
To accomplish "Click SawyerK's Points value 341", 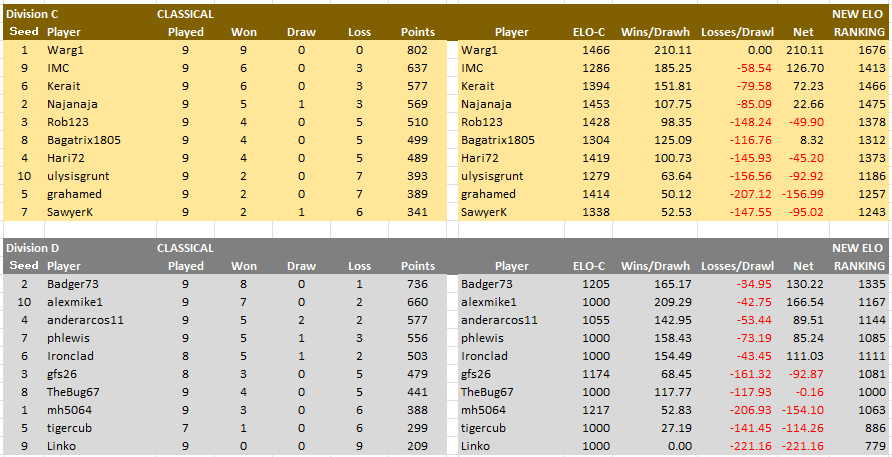I will (x=417, y=212).
